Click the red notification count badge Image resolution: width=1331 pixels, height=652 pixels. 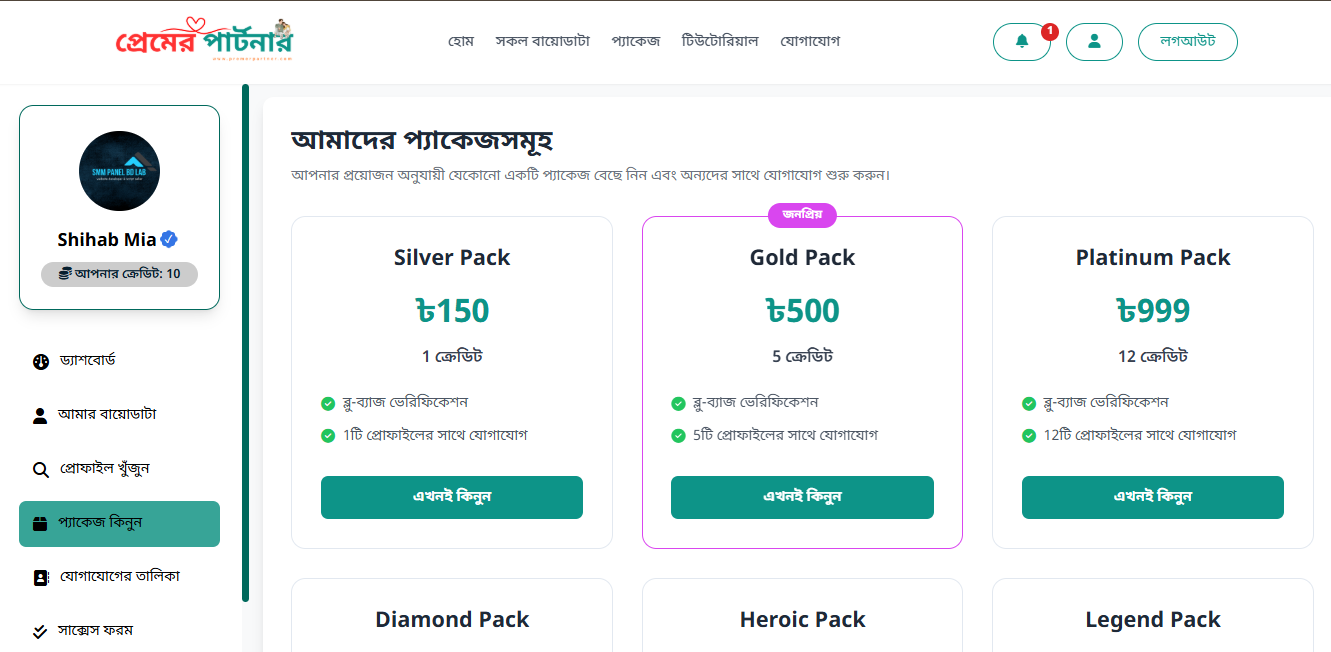[x=1050, y=31]
